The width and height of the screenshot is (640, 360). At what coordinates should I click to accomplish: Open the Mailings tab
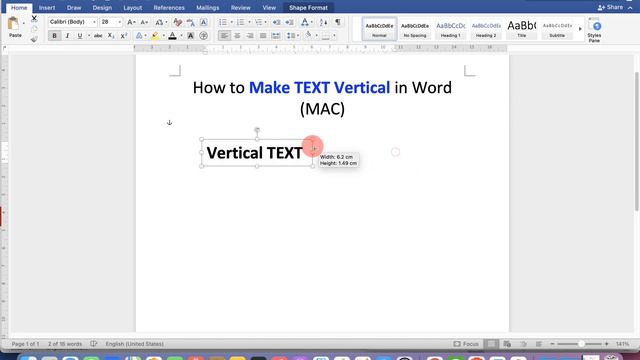point(208,8)
